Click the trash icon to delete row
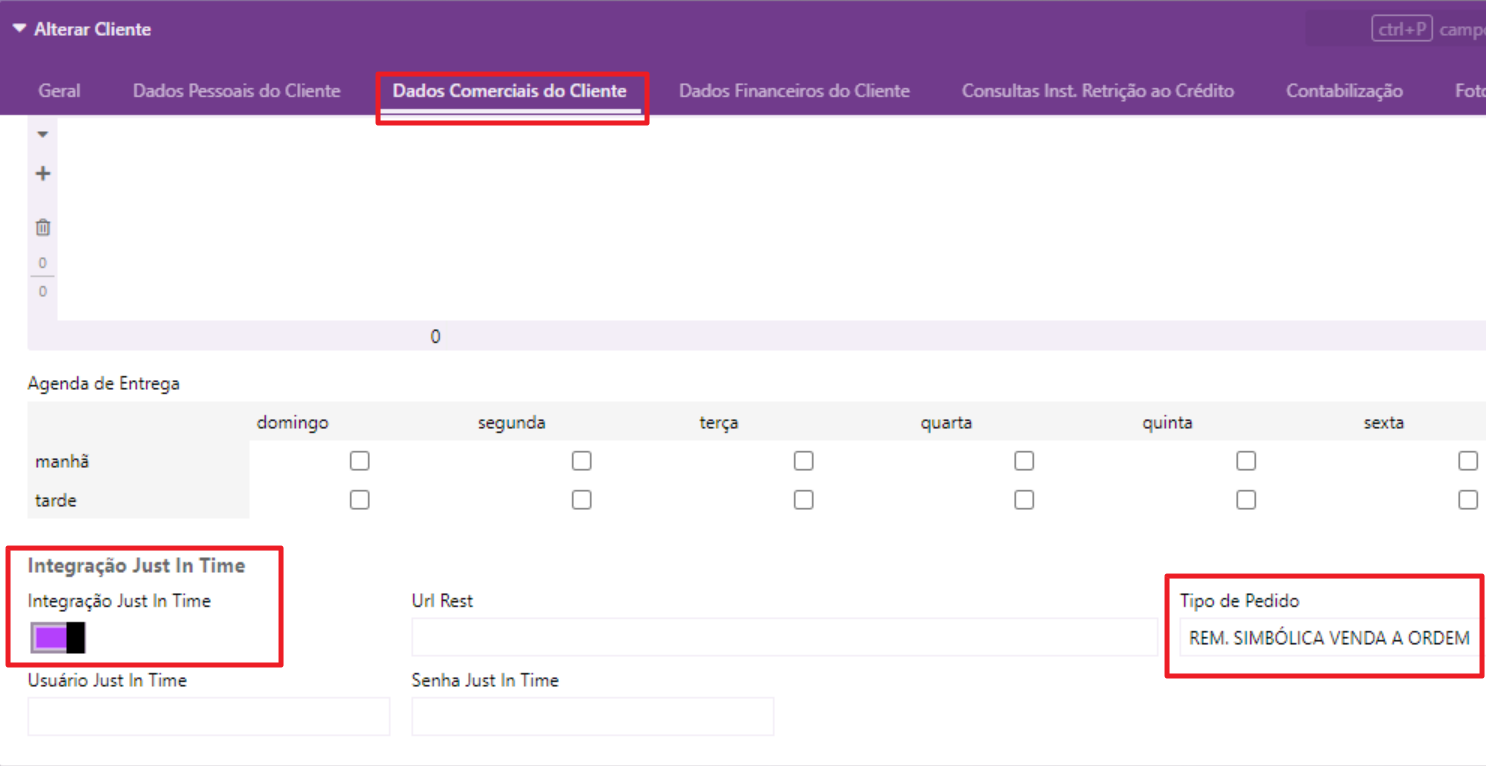 [43, 227]
